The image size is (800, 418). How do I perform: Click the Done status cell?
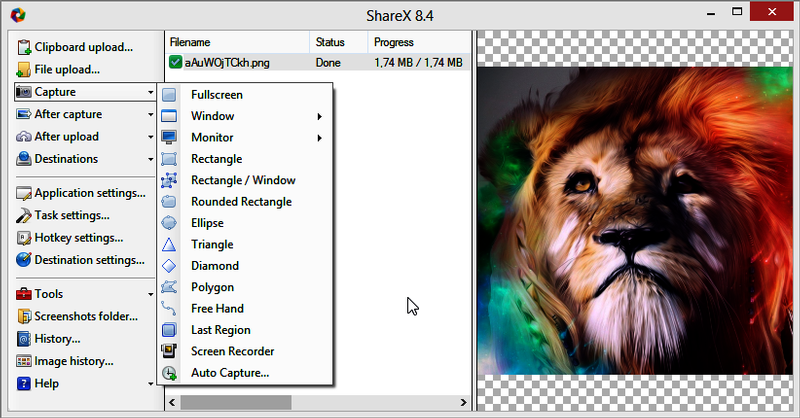pos(328,62)
